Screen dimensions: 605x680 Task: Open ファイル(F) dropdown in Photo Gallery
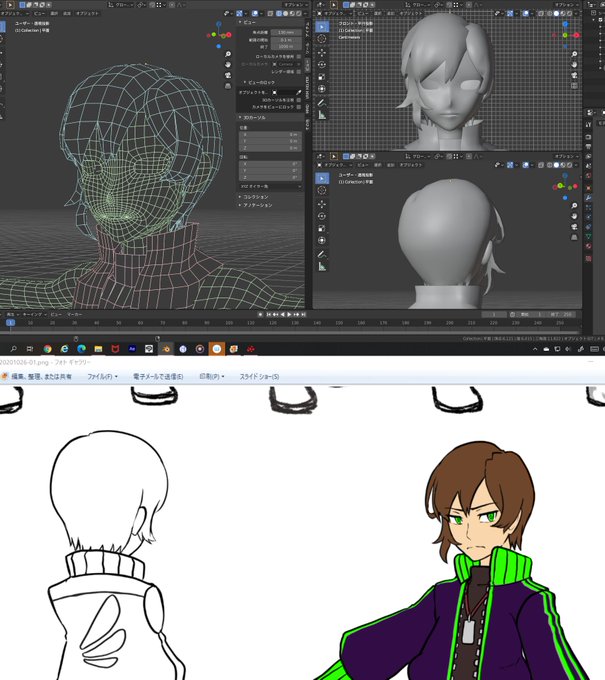(102, 376)
